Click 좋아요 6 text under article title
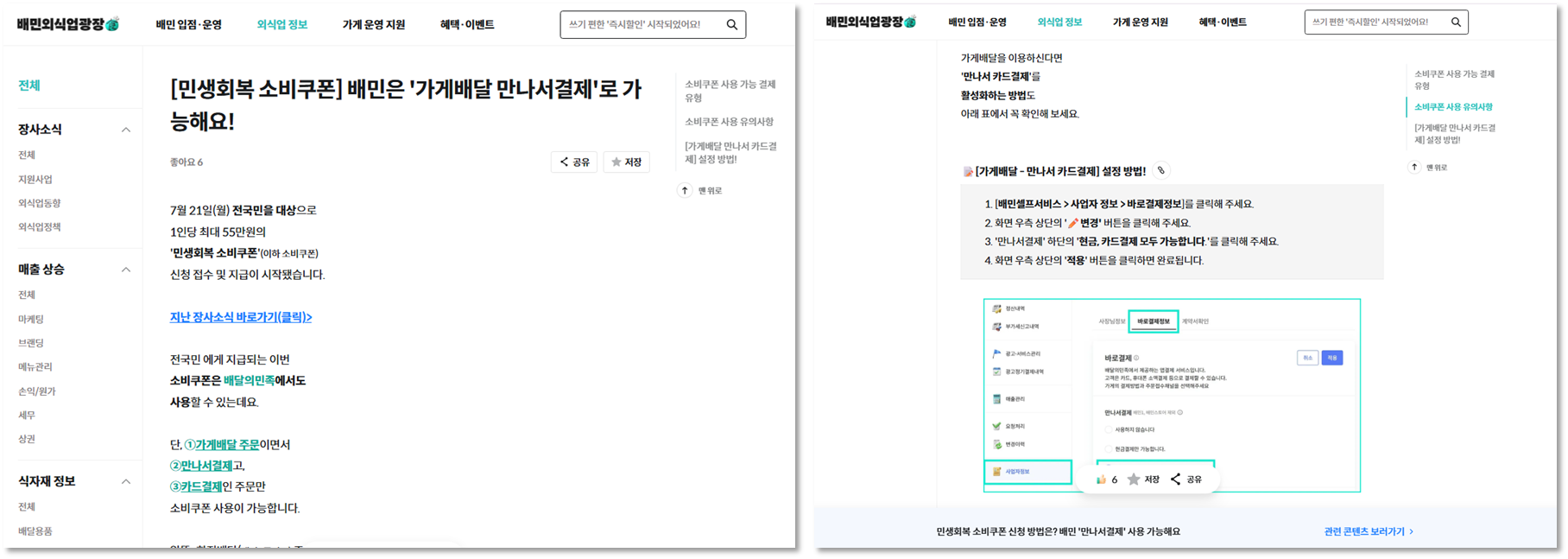Viewport: 1568px width, 559px height. [187, 162]
